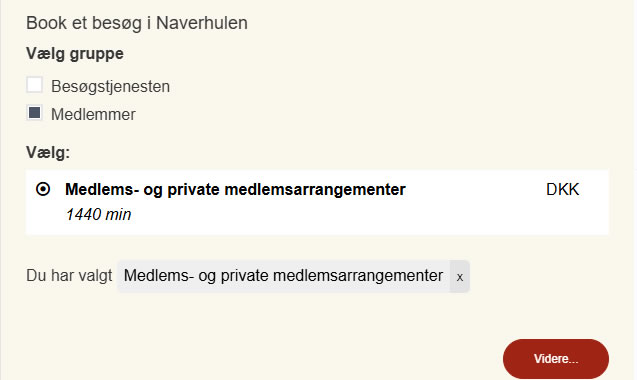Remove selection with the chip's x icon
This screenshot has height=380, width=637.
[x=459, y=277]
